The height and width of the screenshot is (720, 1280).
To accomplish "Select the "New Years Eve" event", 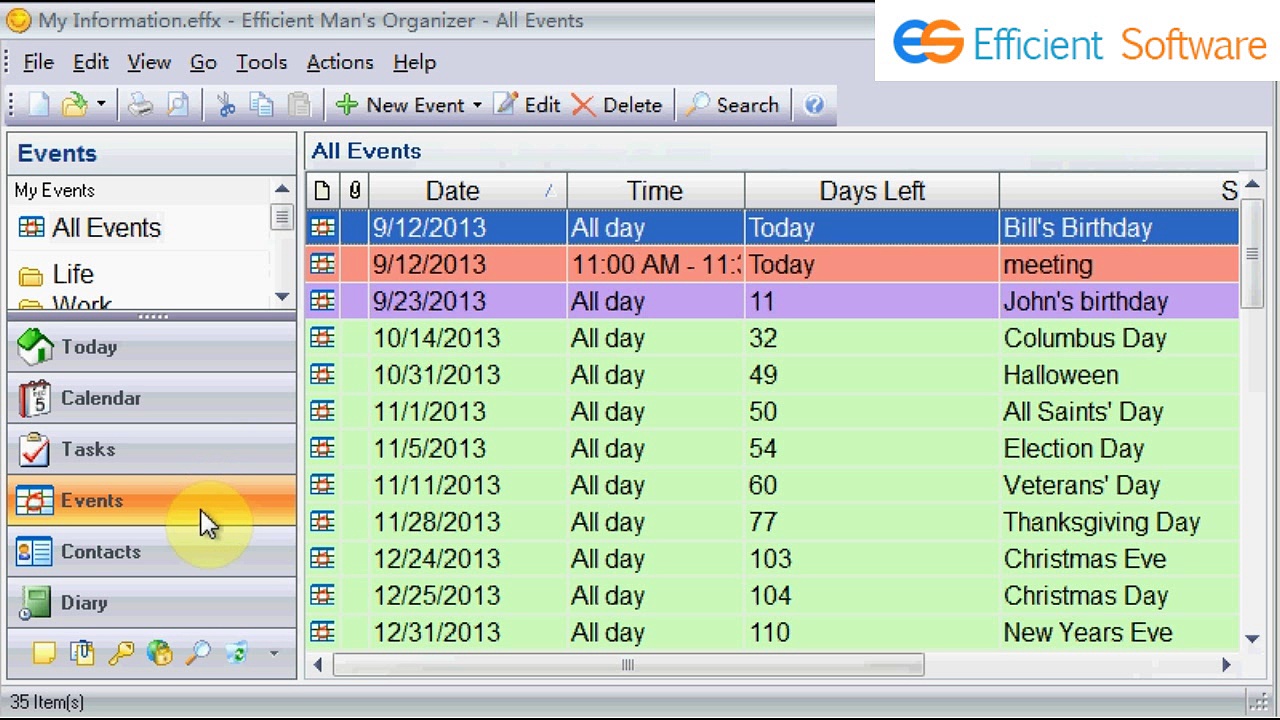I will 1088,633.
